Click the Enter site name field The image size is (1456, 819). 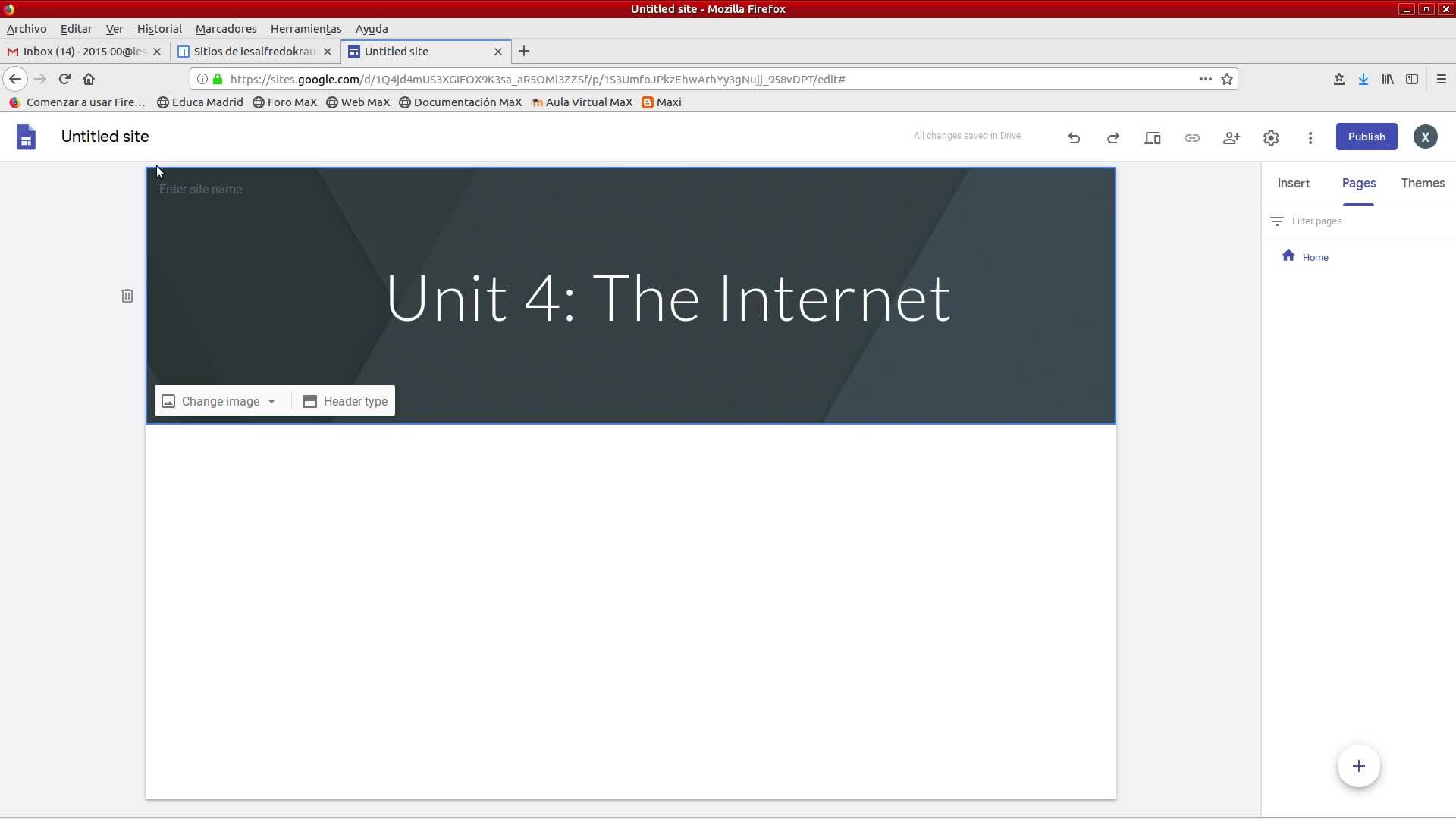coord(201,190)
